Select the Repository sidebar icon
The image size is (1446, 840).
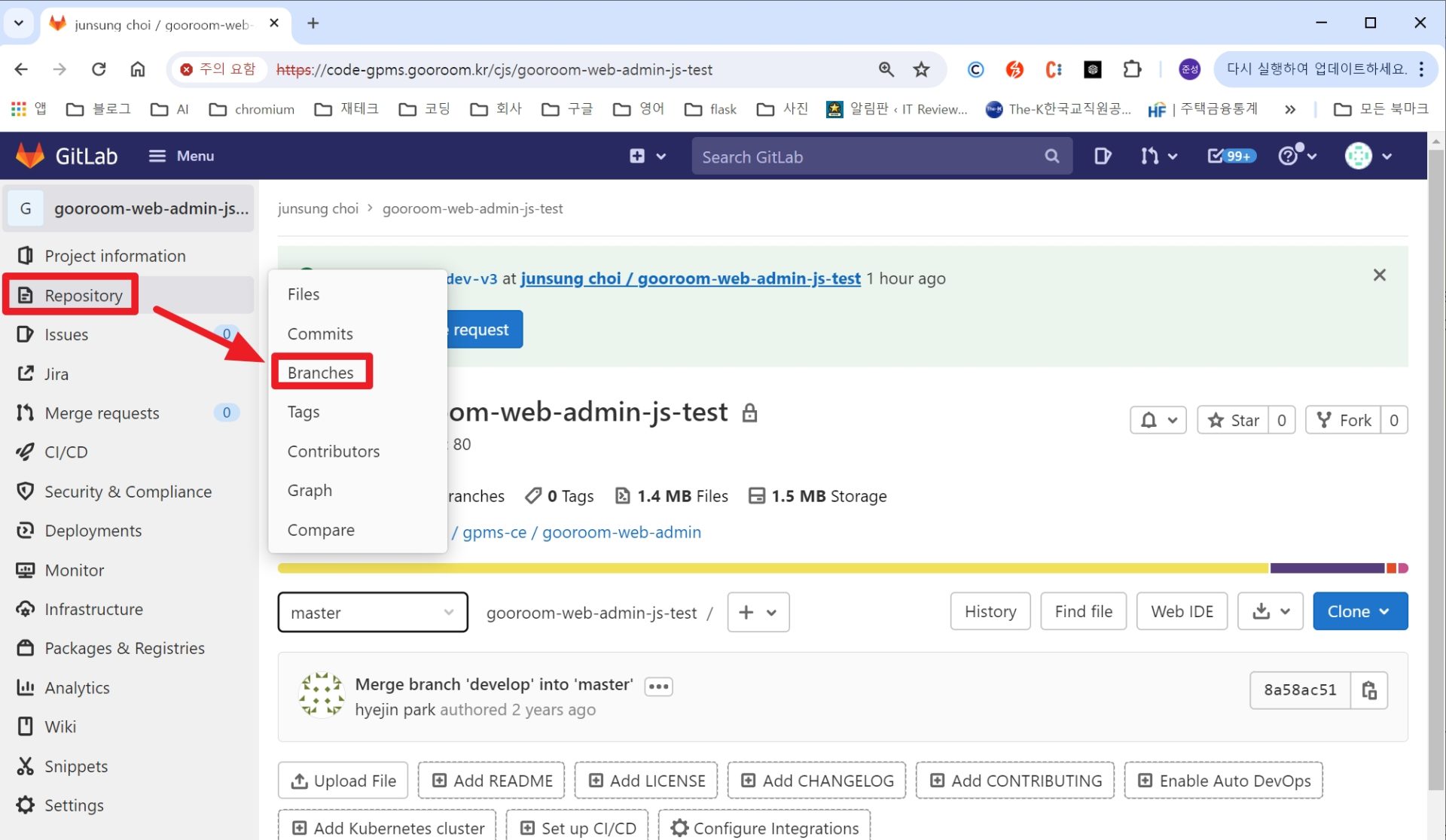[26, 295]
